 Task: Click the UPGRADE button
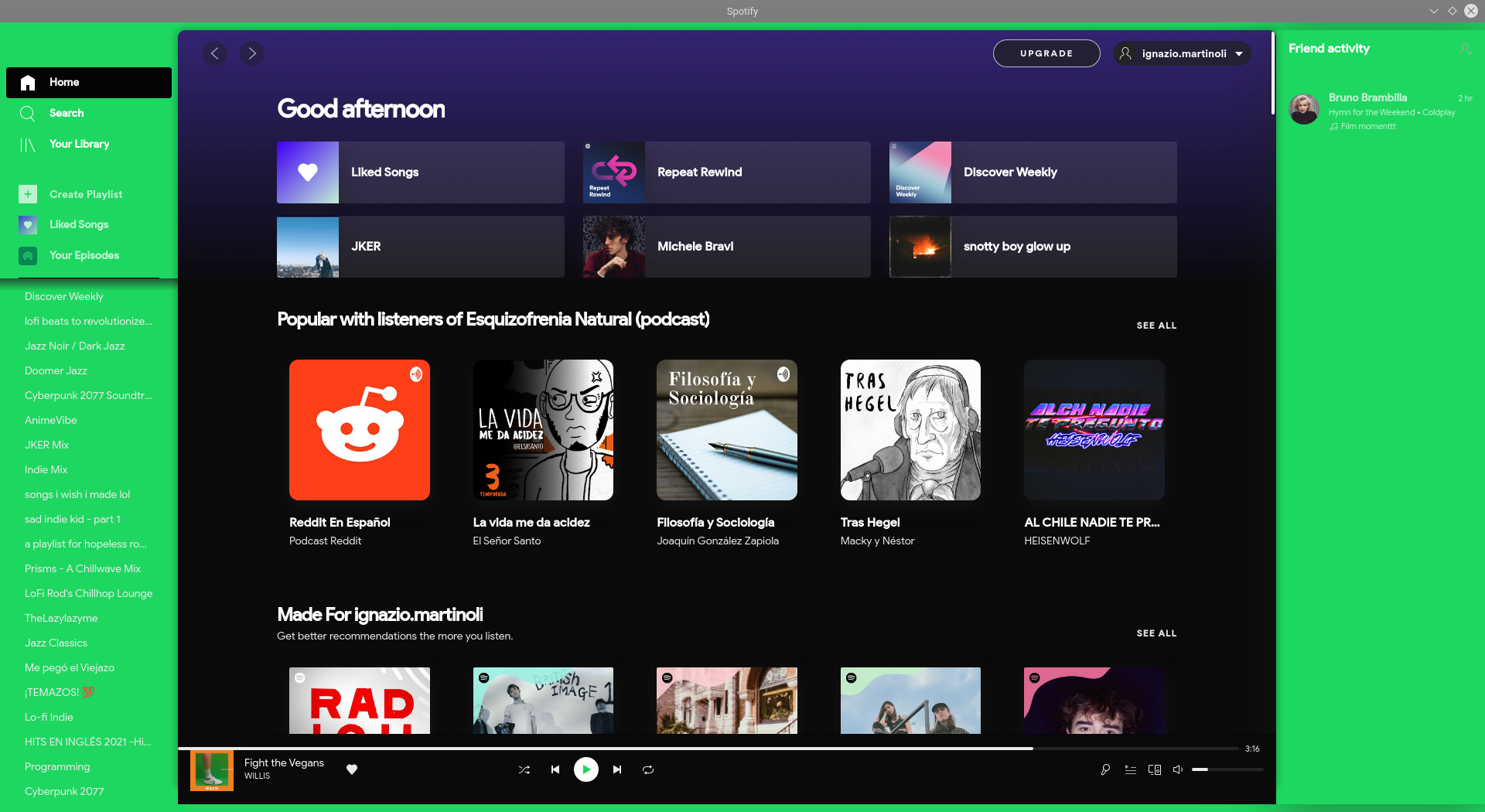click(x=1046, y=53)
